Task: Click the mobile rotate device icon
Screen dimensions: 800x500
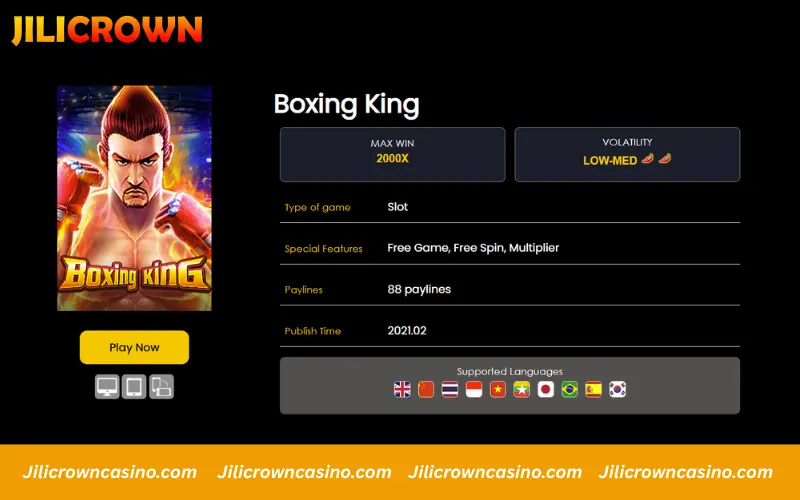Action: [162, 387]
